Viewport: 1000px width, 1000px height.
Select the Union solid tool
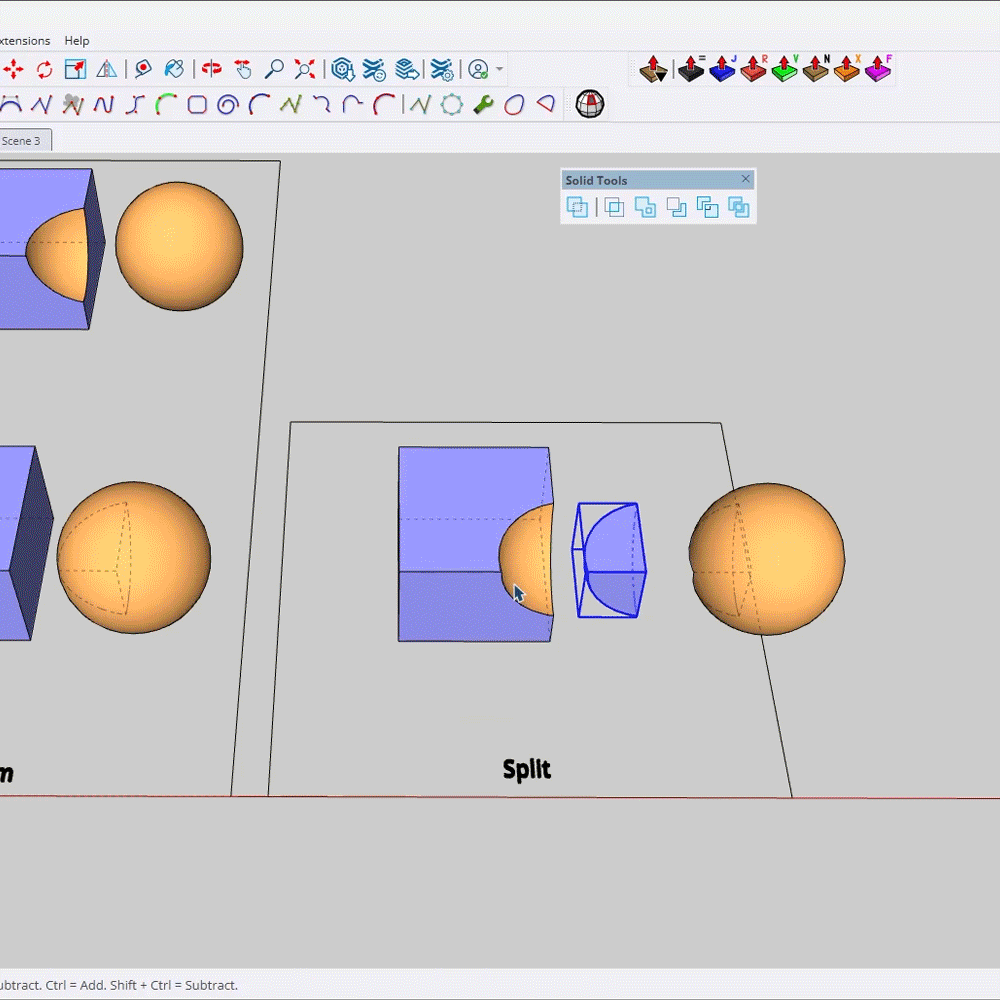(x=645, y=207)
